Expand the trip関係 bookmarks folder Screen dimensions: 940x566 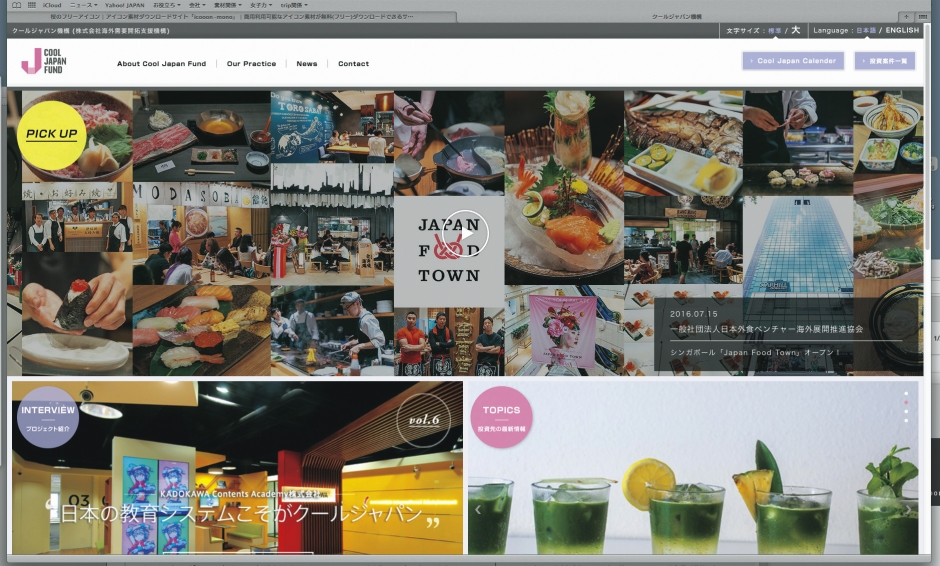[294, 5]
